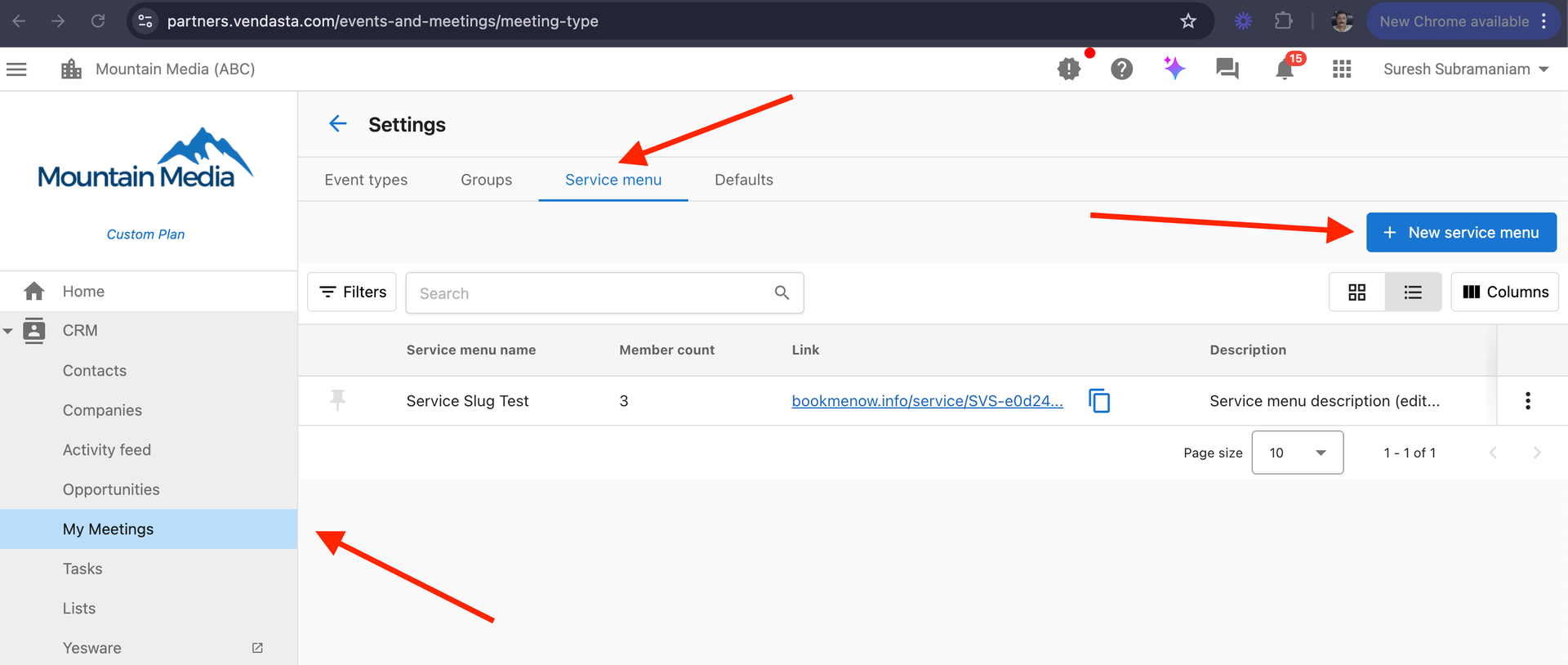This screenshot has width=1568, height=665.
Task: Open the alert badge icon with red dot
Action: (1069, 69)
